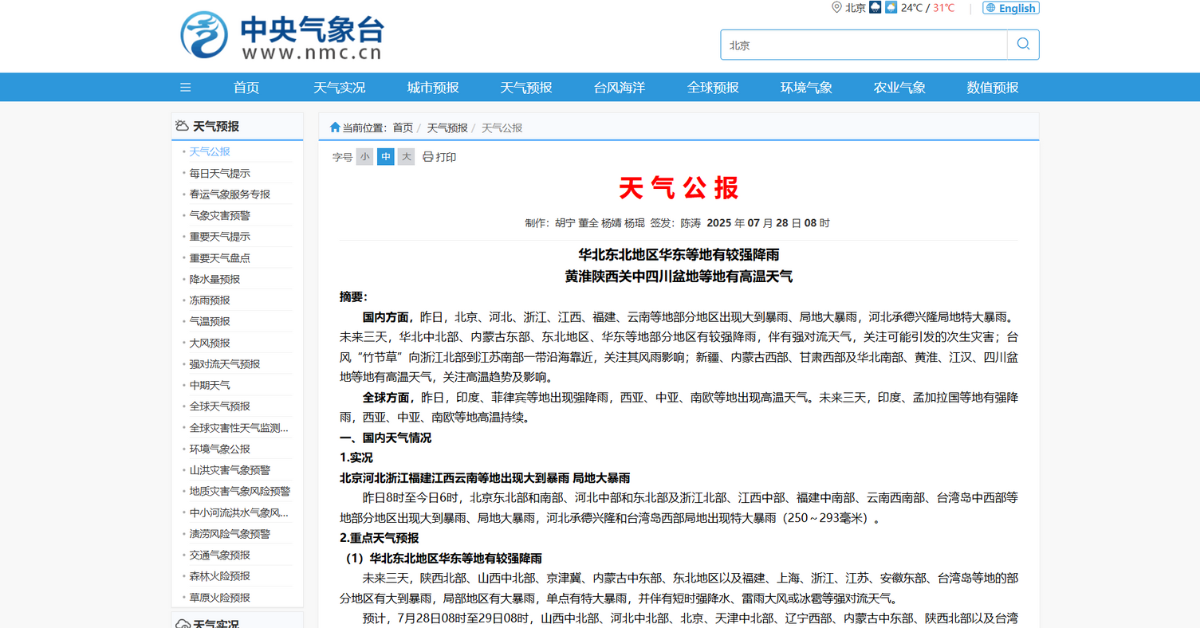This screenshot has width=1200, height=628.
Task: Open the 天气预报 navigation menu
Action: click(526, 87)
